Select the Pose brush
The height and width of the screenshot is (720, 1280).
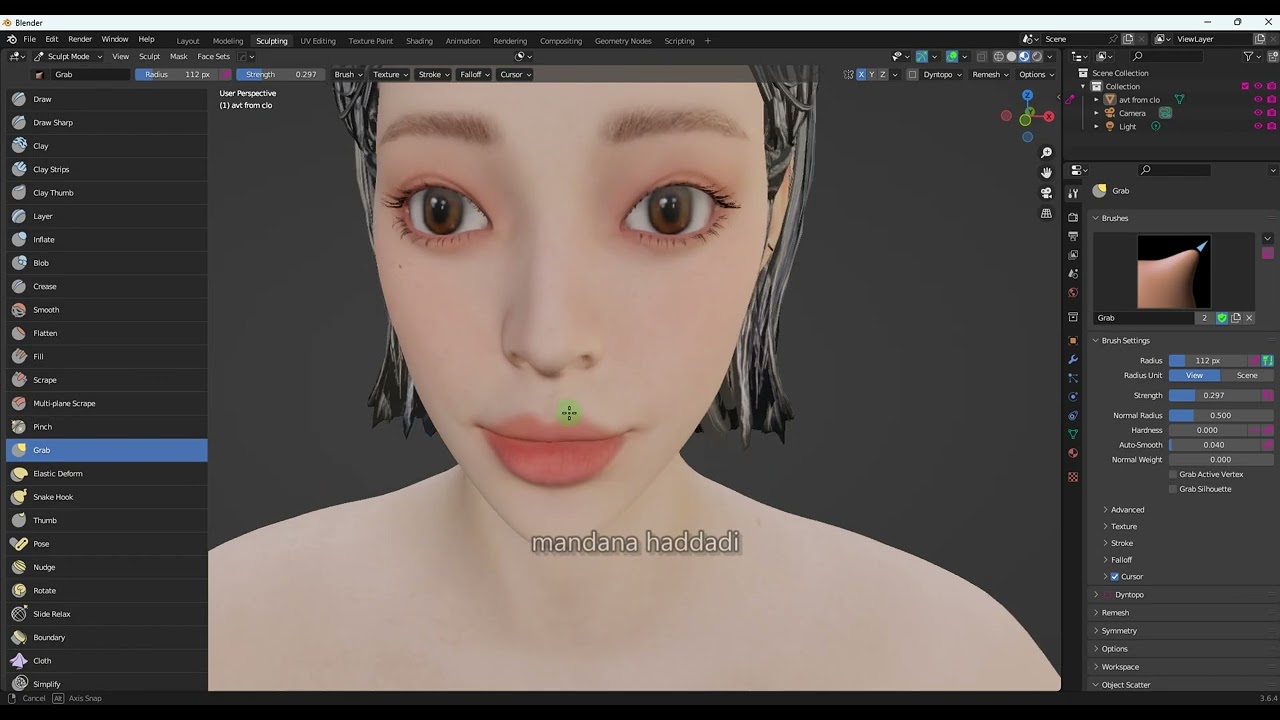click(x=106, y=544)
